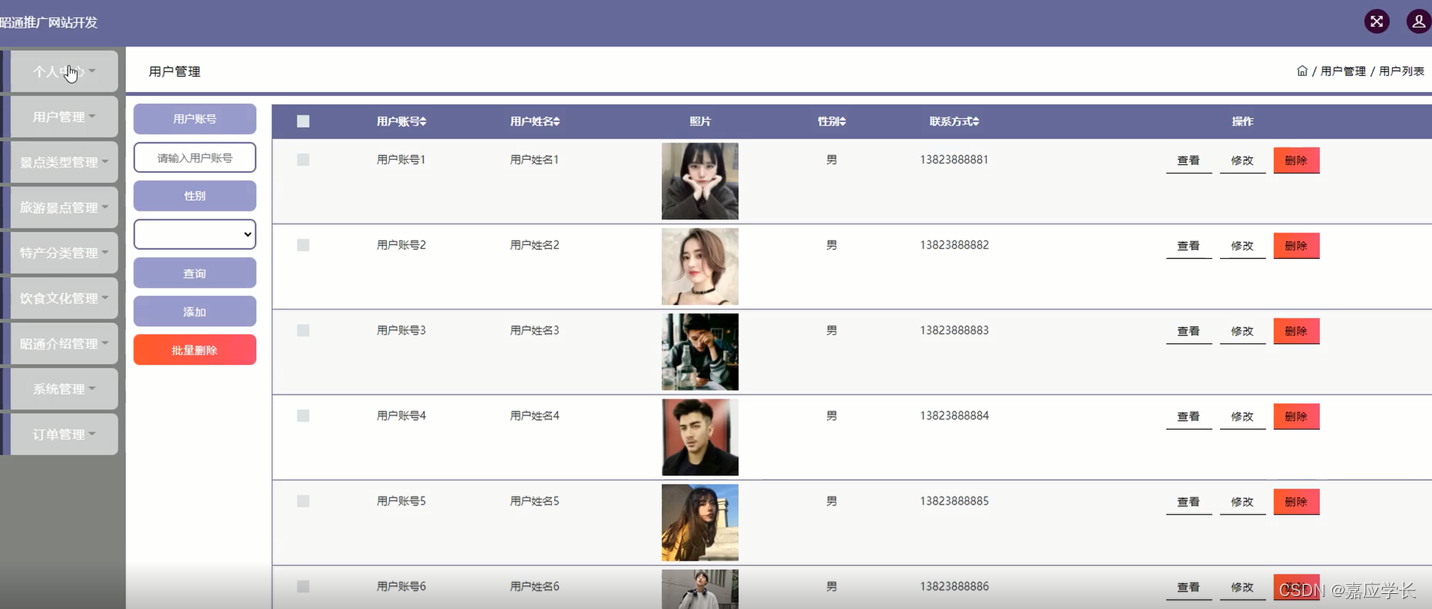
Task: Sort by 用户姓名 column arrows
Action: (556, 122)
